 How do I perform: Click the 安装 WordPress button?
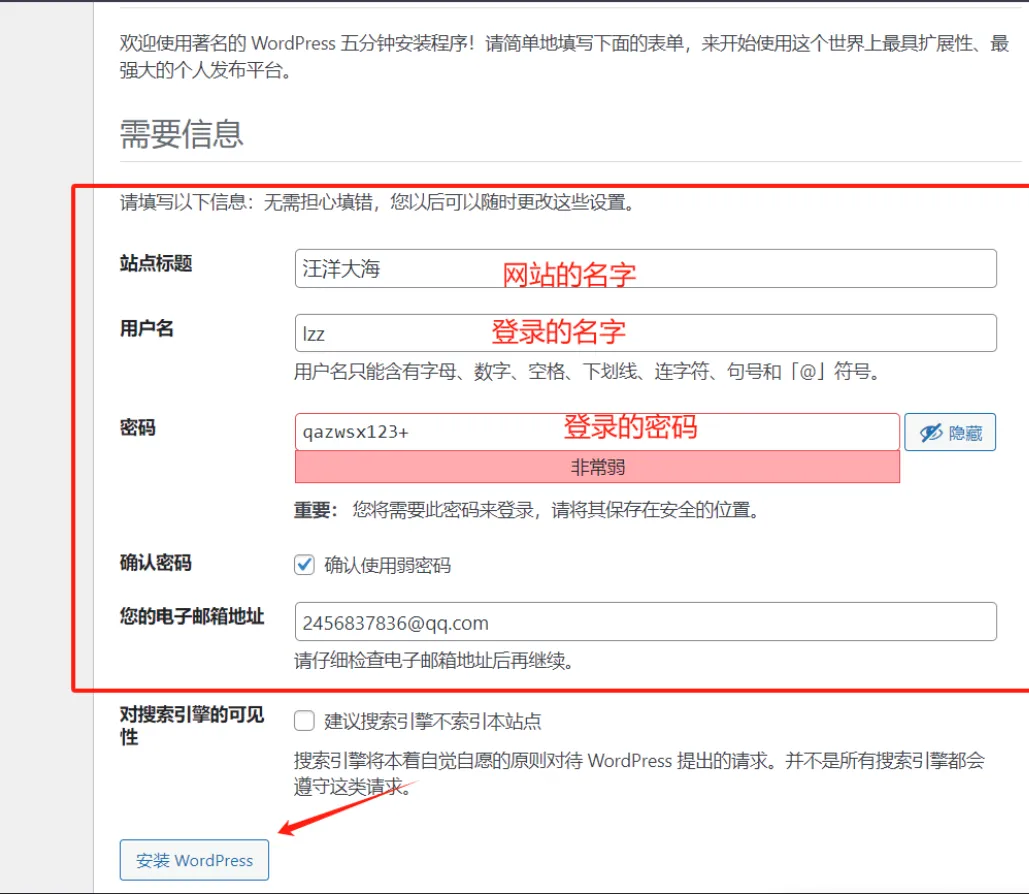click(x=194, y=860)
